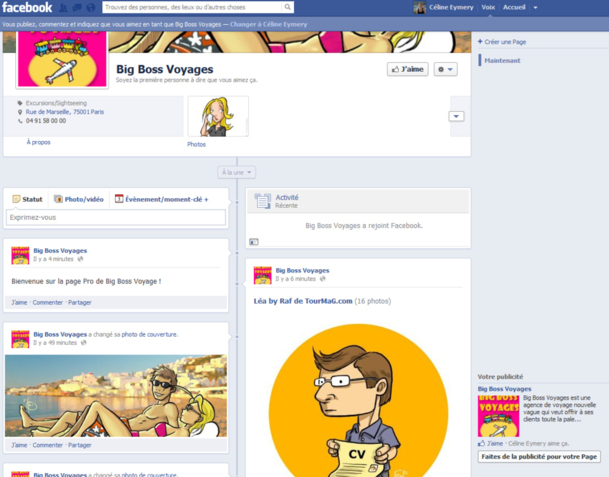Image resolution: width=609 pixels, height=477 pixels.
Task: Click the 'Exprimez-vous' status input field
Action: [x=116, y=217]
